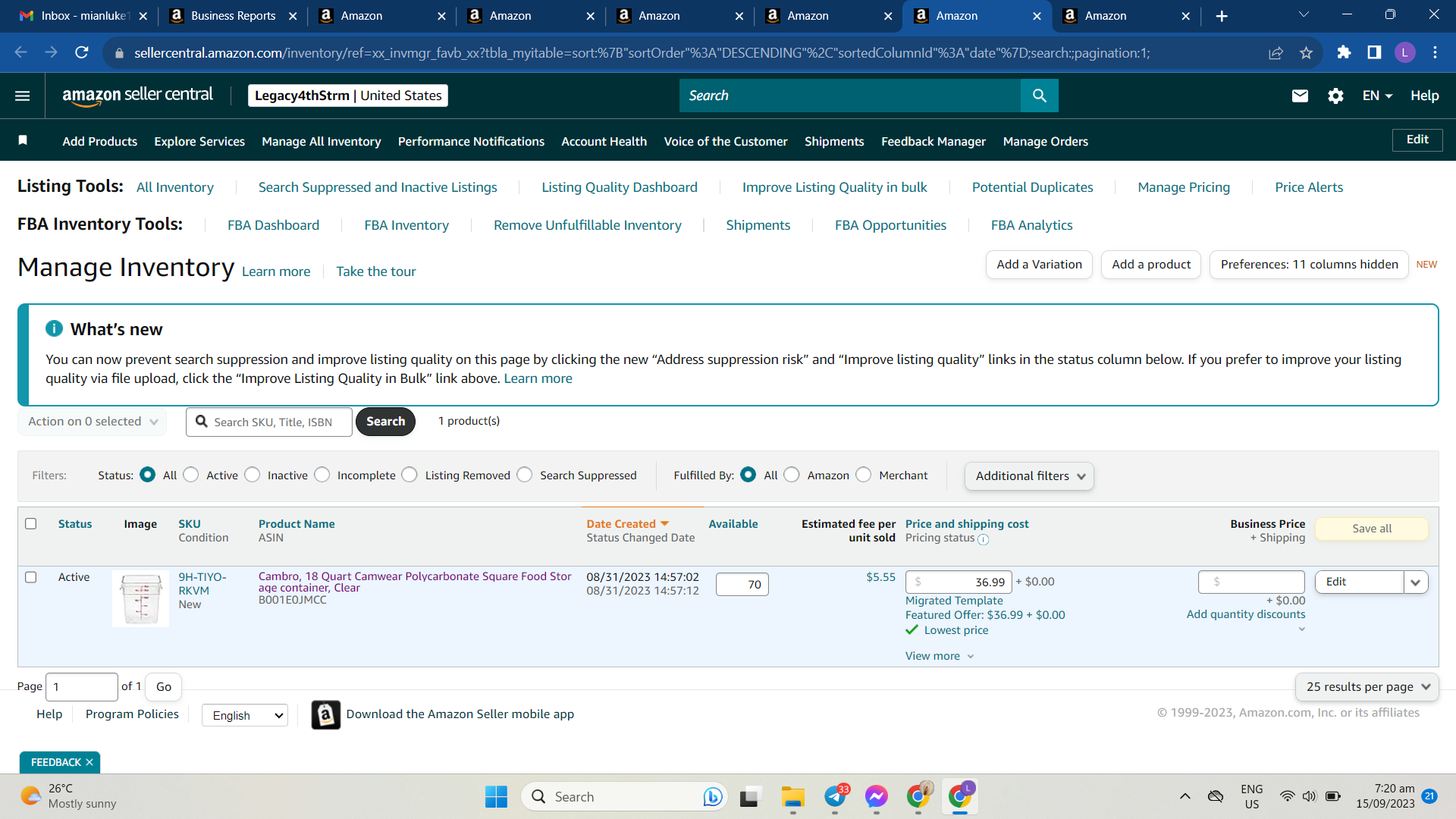
Task: Click the Available quantity field showing 70
Action: (x=742, y=584)
